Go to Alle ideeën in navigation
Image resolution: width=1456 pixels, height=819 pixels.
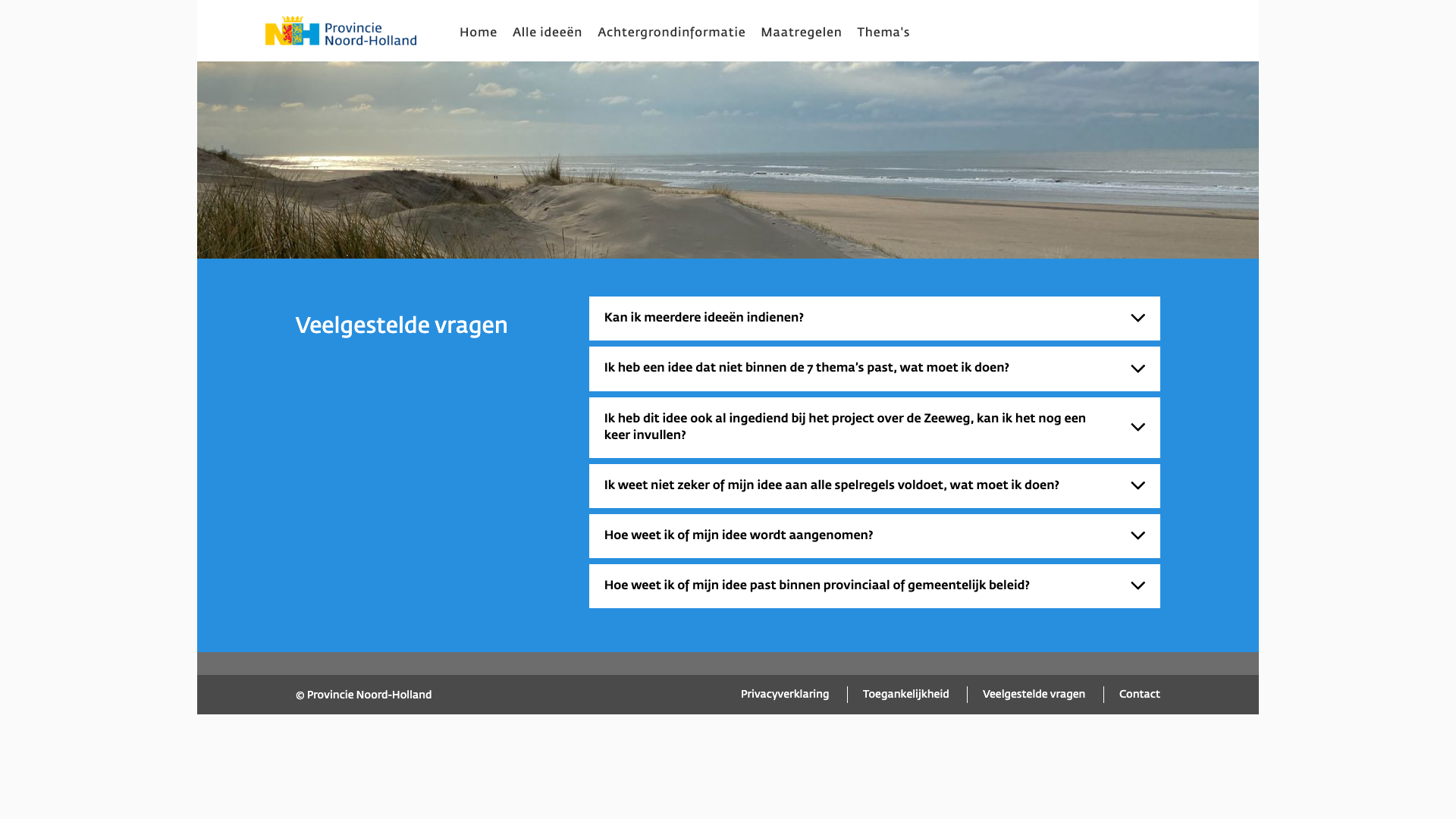point(547,33)
